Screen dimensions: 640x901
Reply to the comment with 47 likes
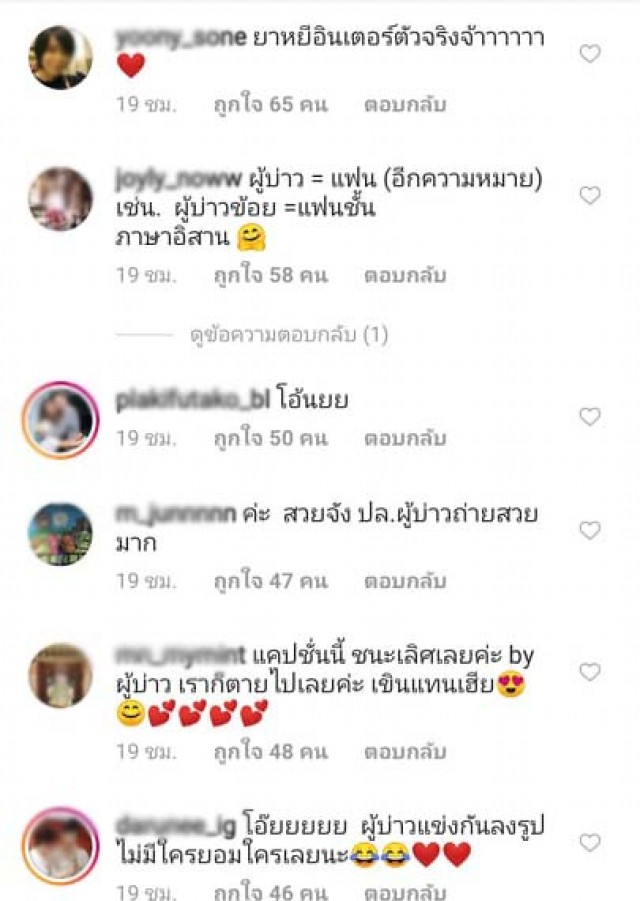pyautogui.click(x=405, y=581)
